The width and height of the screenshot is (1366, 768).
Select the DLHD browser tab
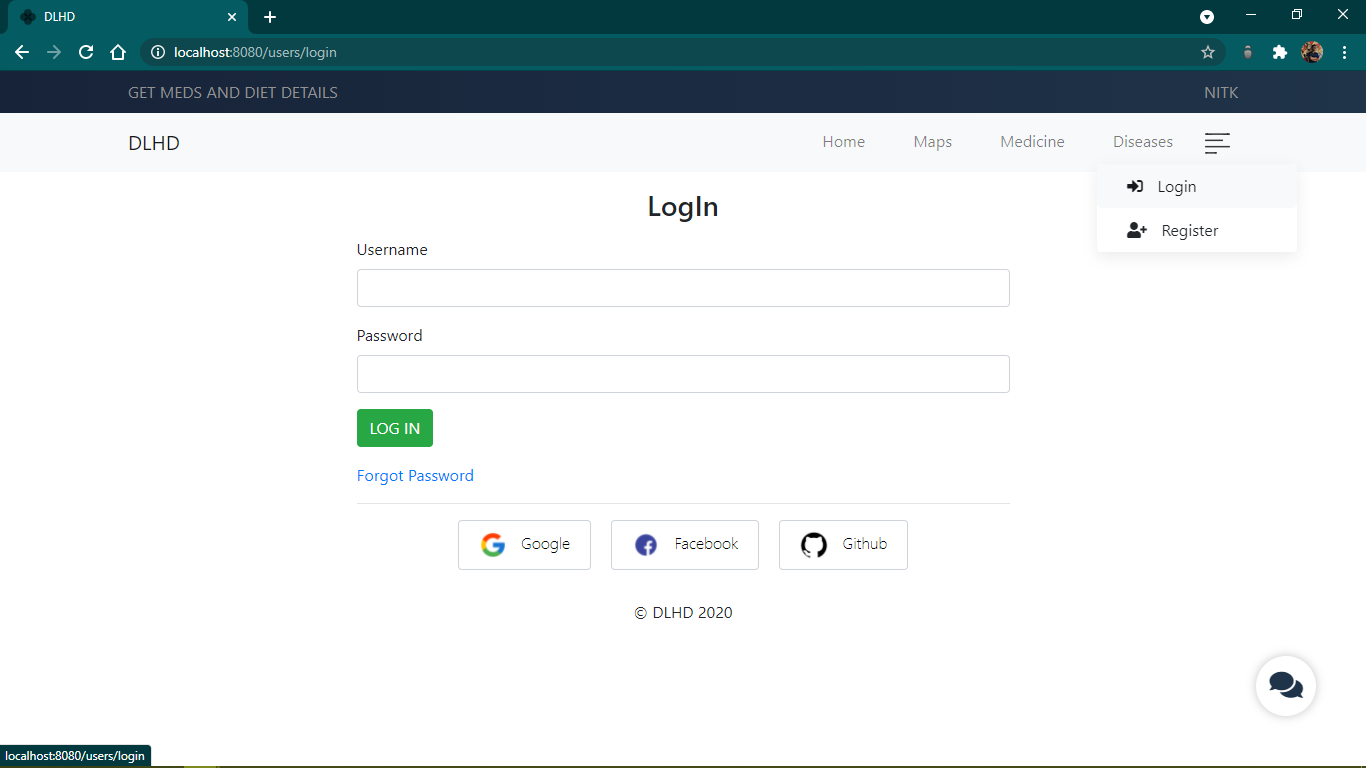[127, 17]
